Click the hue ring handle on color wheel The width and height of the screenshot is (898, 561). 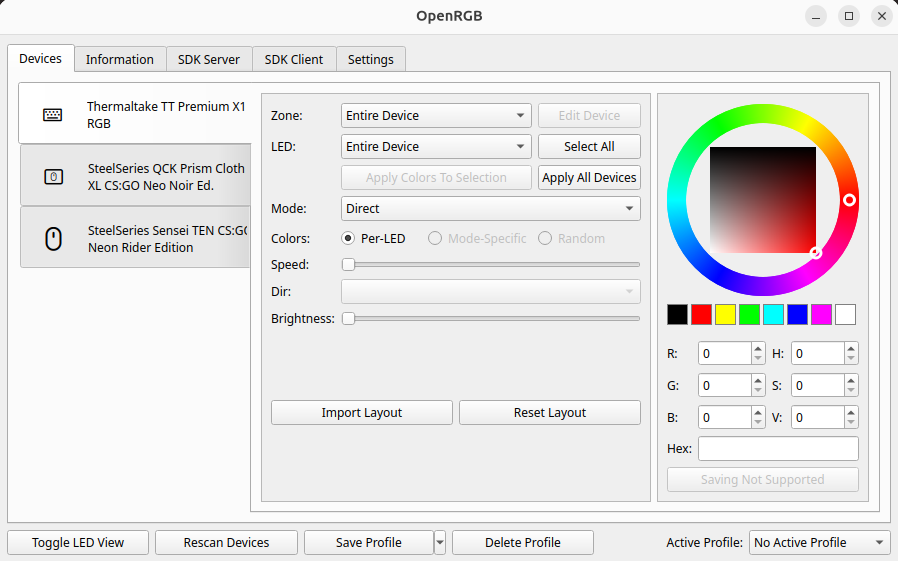849,200
